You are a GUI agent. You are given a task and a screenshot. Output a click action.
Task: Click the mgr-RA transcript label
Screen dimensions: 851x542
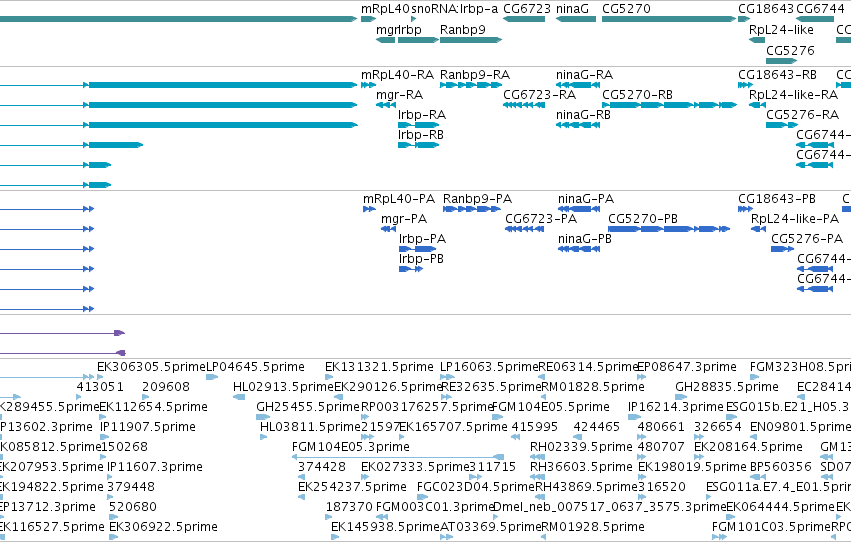[x=399, y=95]
